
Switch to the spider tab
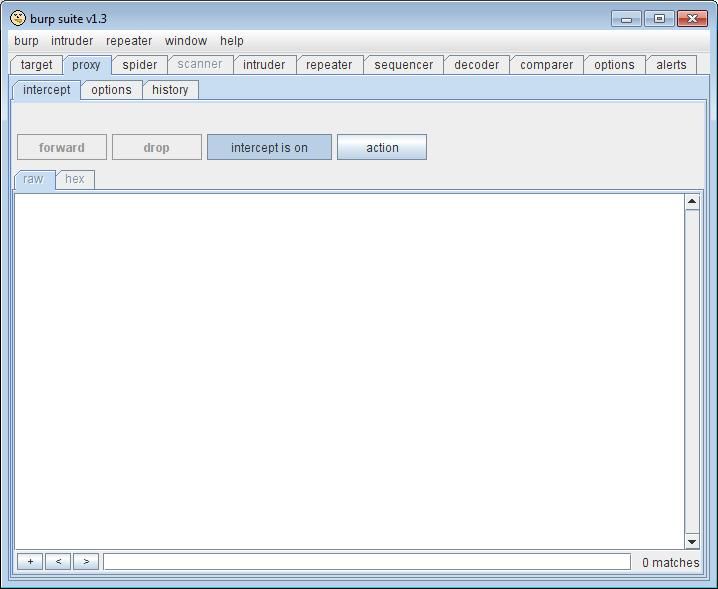[x=139, y=65]
